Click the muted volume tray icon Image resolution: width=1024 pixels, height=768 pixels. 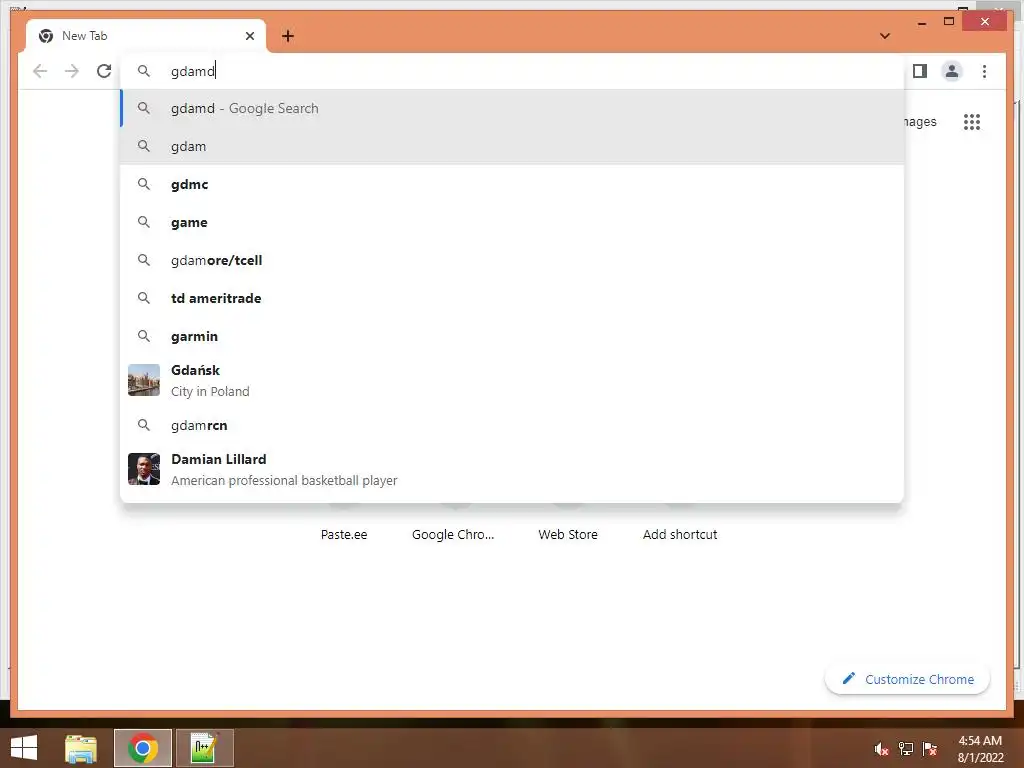(881, 749)
